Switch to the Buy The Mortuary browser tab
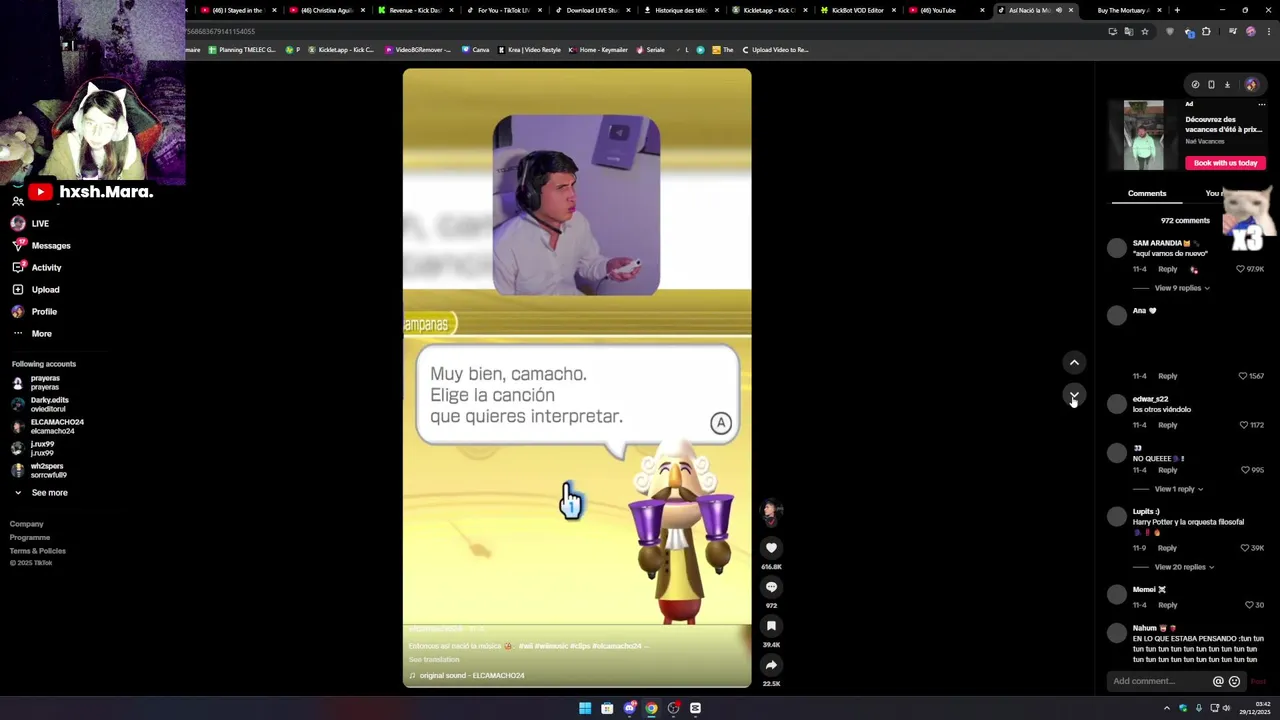The width and height of the screenshot is (1280, 720). pos(1122,10)
